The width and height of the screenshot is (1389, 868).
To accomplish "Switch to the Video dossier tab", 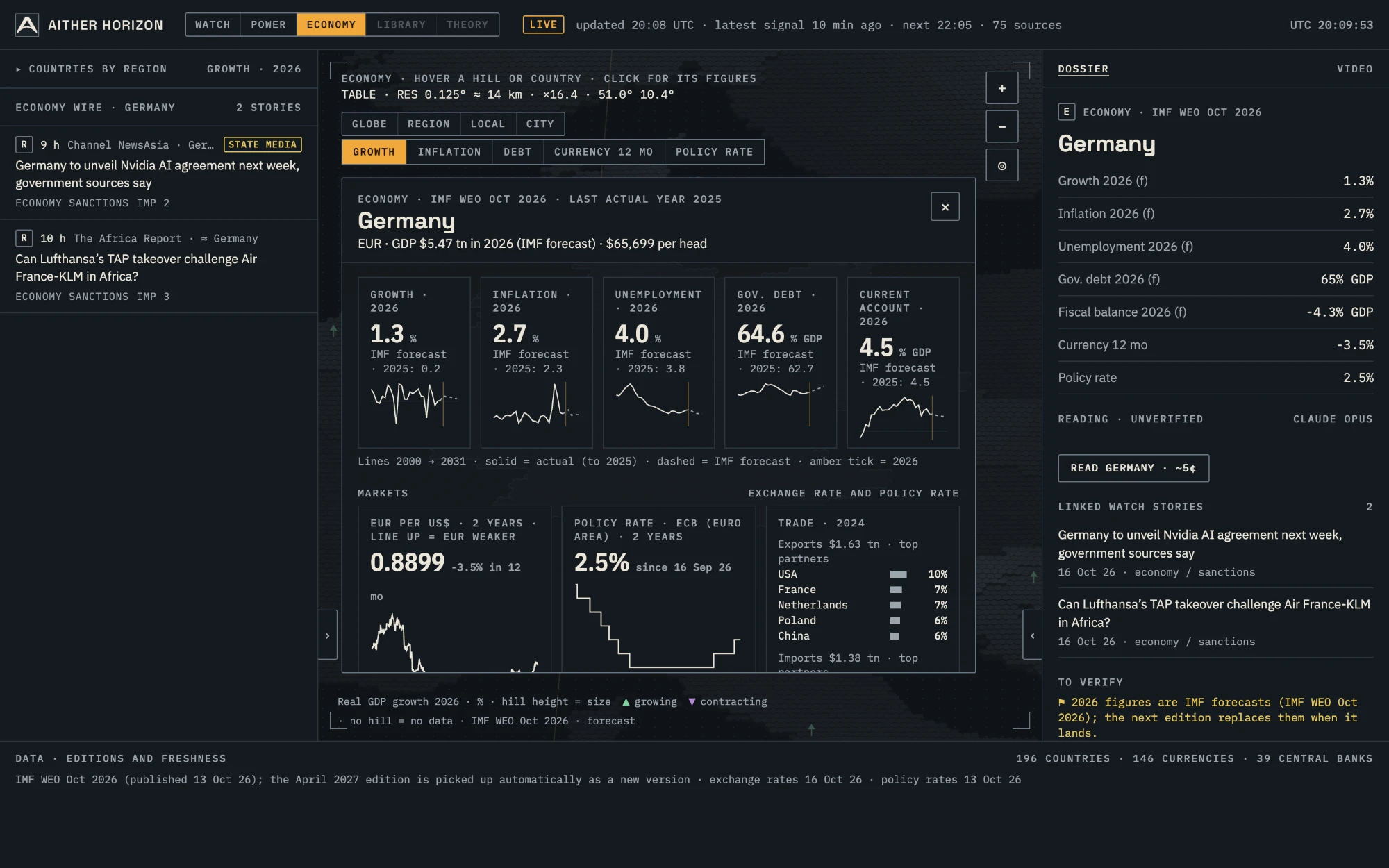I will point(1355,69).
